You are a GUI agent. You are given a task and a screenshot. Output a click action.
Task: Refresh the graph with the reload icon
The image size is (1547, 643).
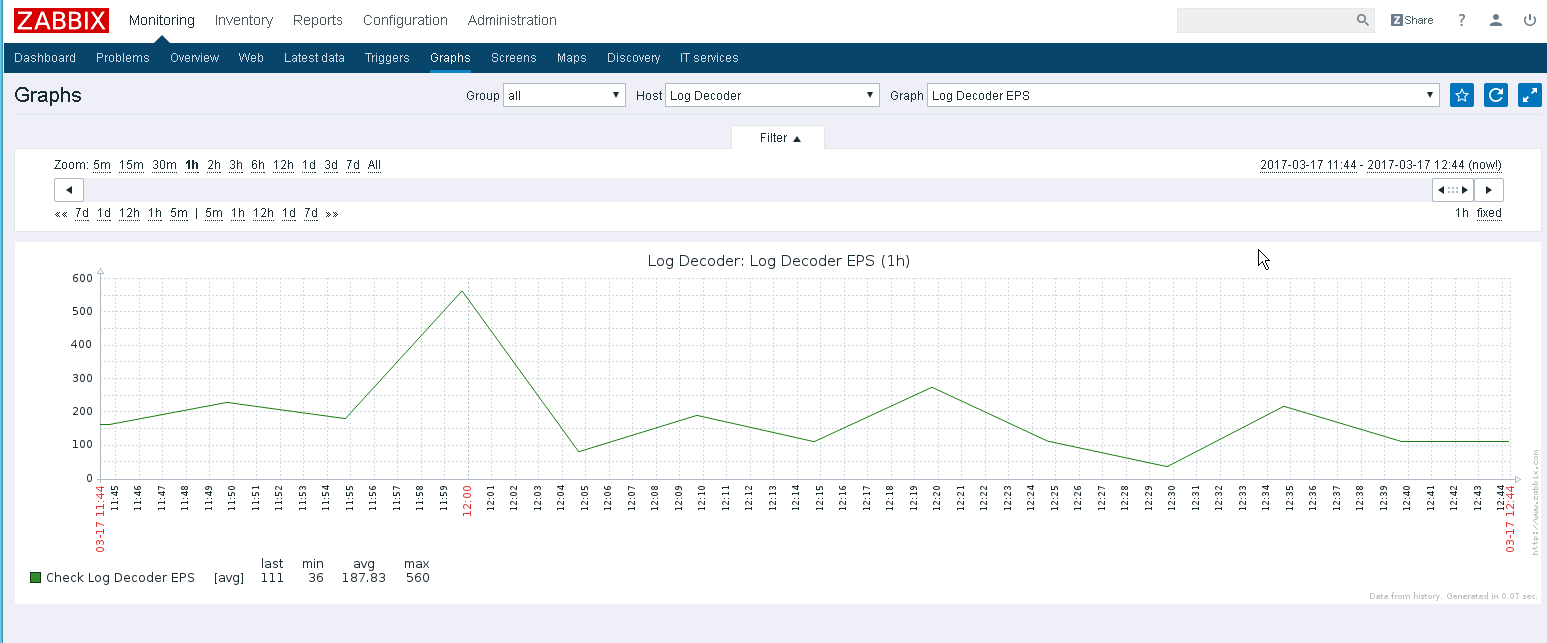(1496, 95)
